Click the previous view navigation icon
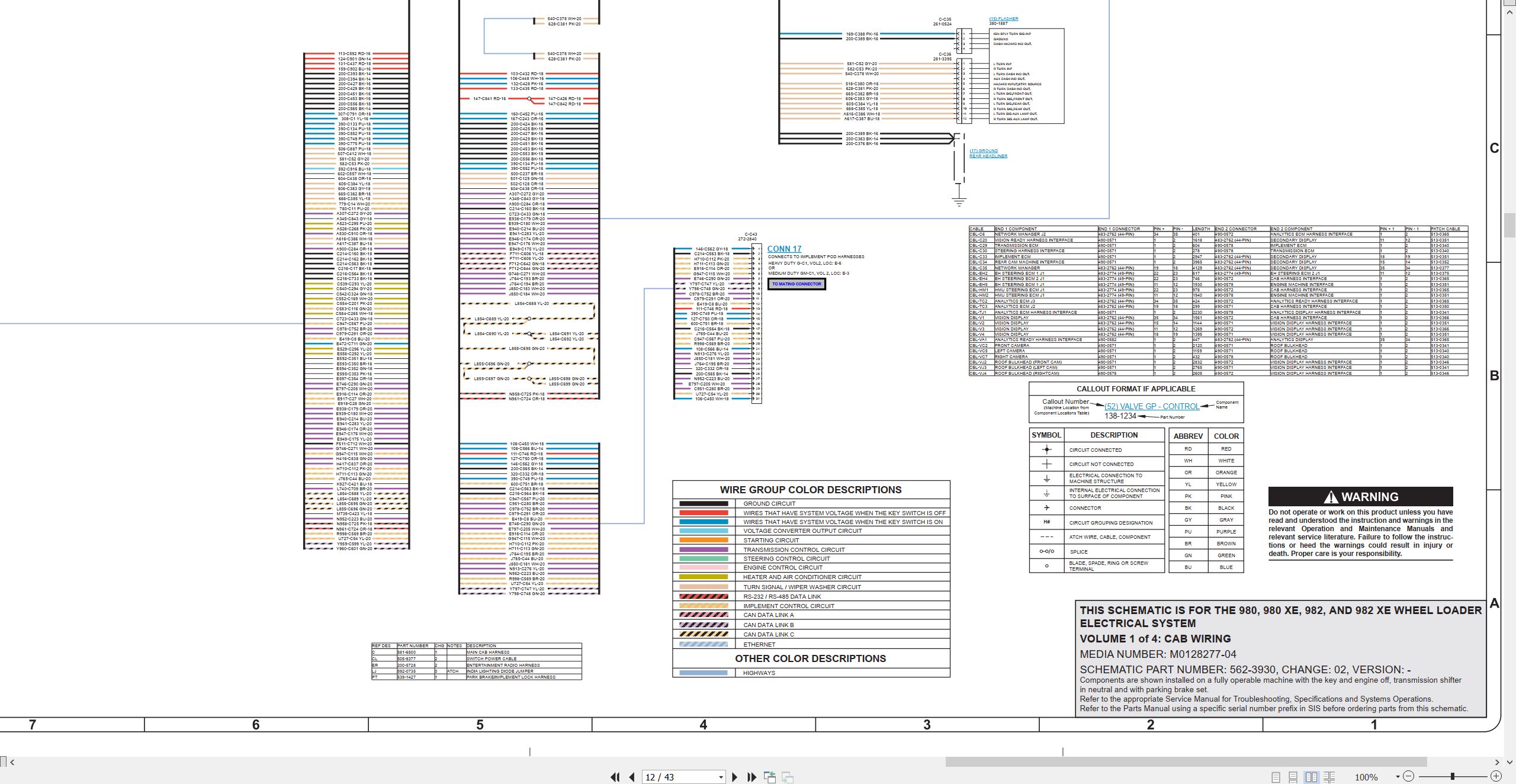 770,777
